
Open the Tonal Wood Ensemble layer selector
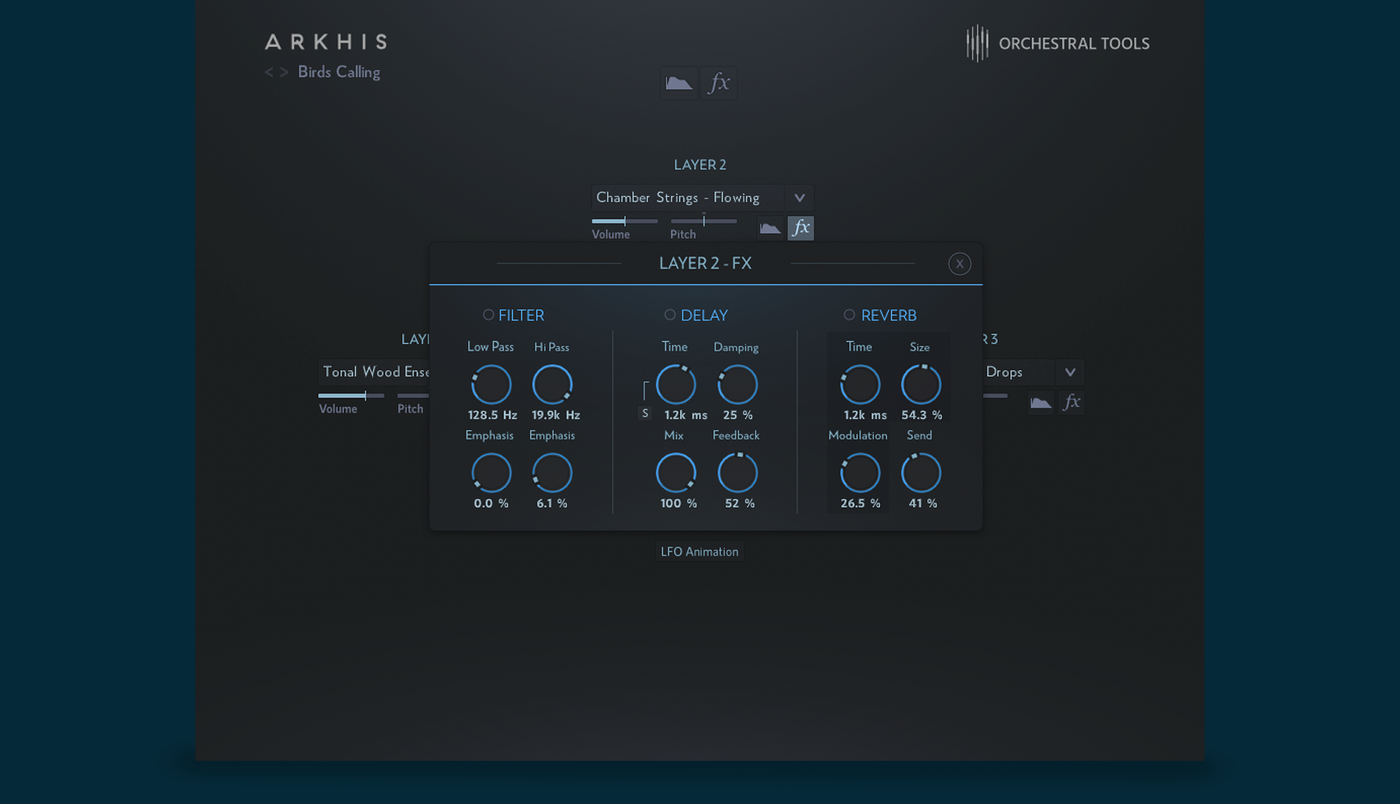[375, 372]
